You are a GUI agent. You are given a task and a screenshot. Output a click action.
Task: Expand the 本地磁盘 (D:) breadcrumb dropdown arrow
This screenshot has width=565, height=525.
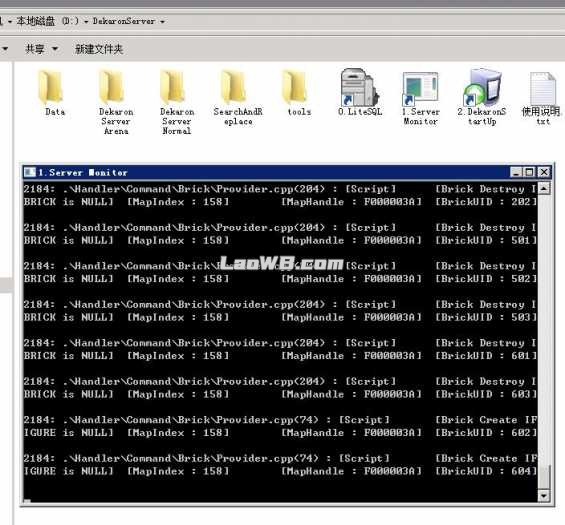(86, 22)
